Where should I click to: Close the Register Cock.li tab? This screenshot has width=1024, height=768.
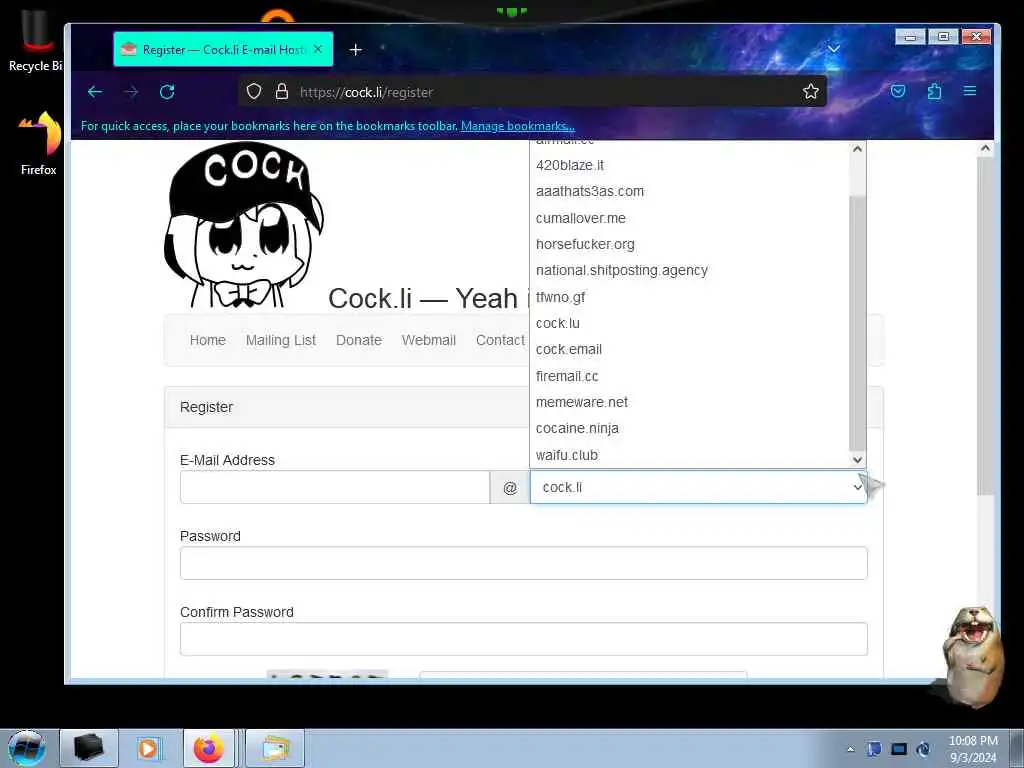(317, 49)
